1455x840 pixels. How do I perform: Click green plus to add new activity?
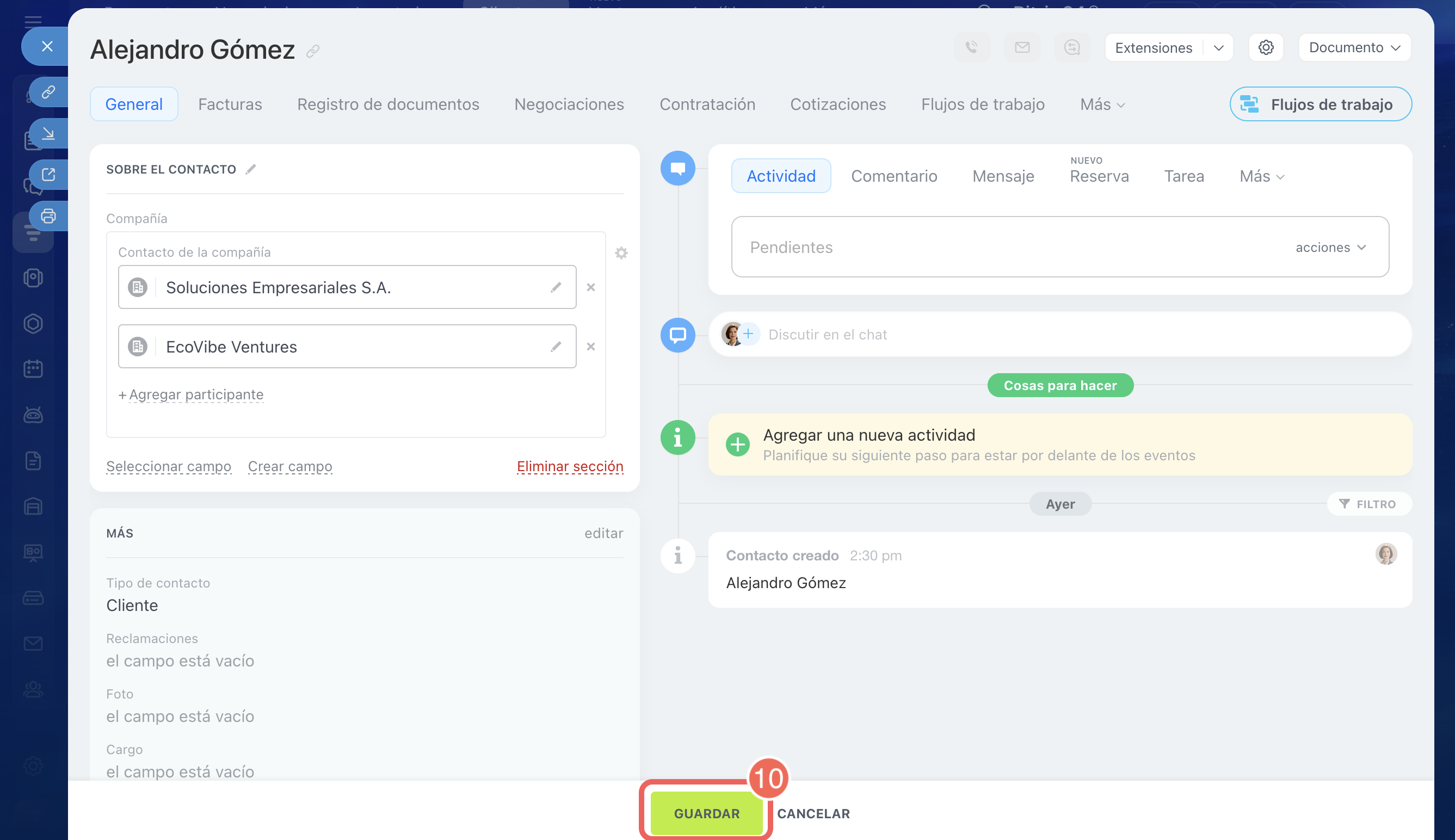[x=737, y=444]
